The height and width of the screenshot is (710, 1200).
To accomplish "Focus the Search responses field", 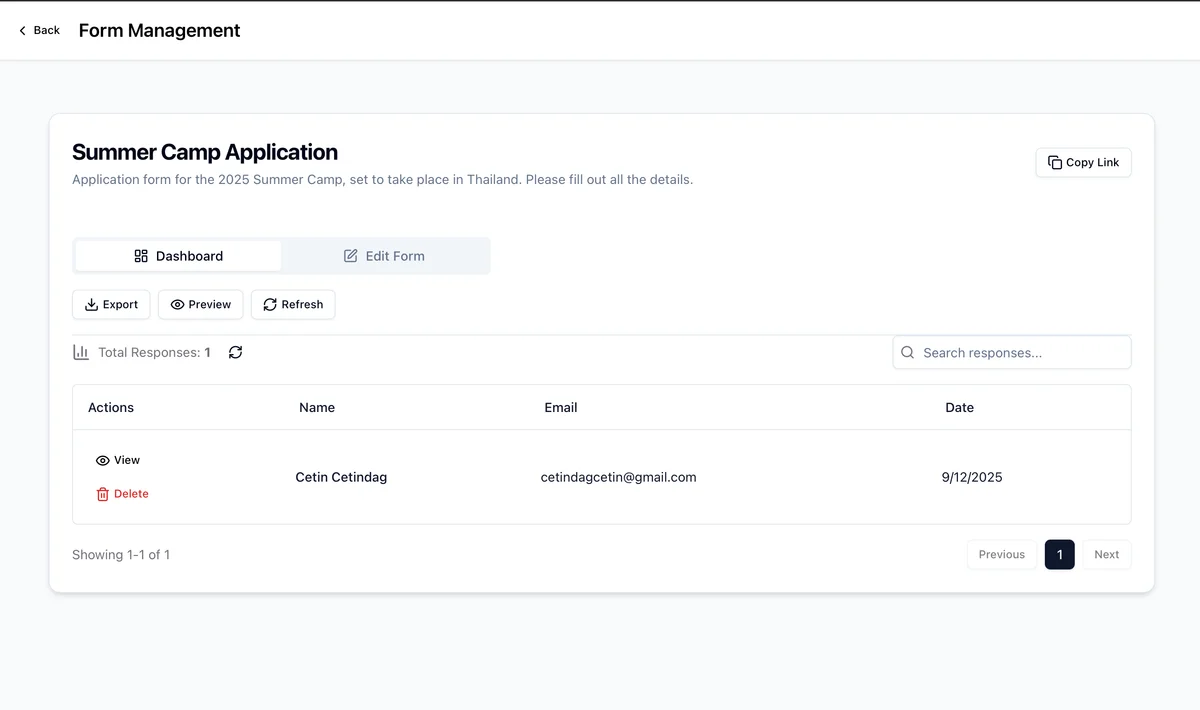I will click(1020, 352).
